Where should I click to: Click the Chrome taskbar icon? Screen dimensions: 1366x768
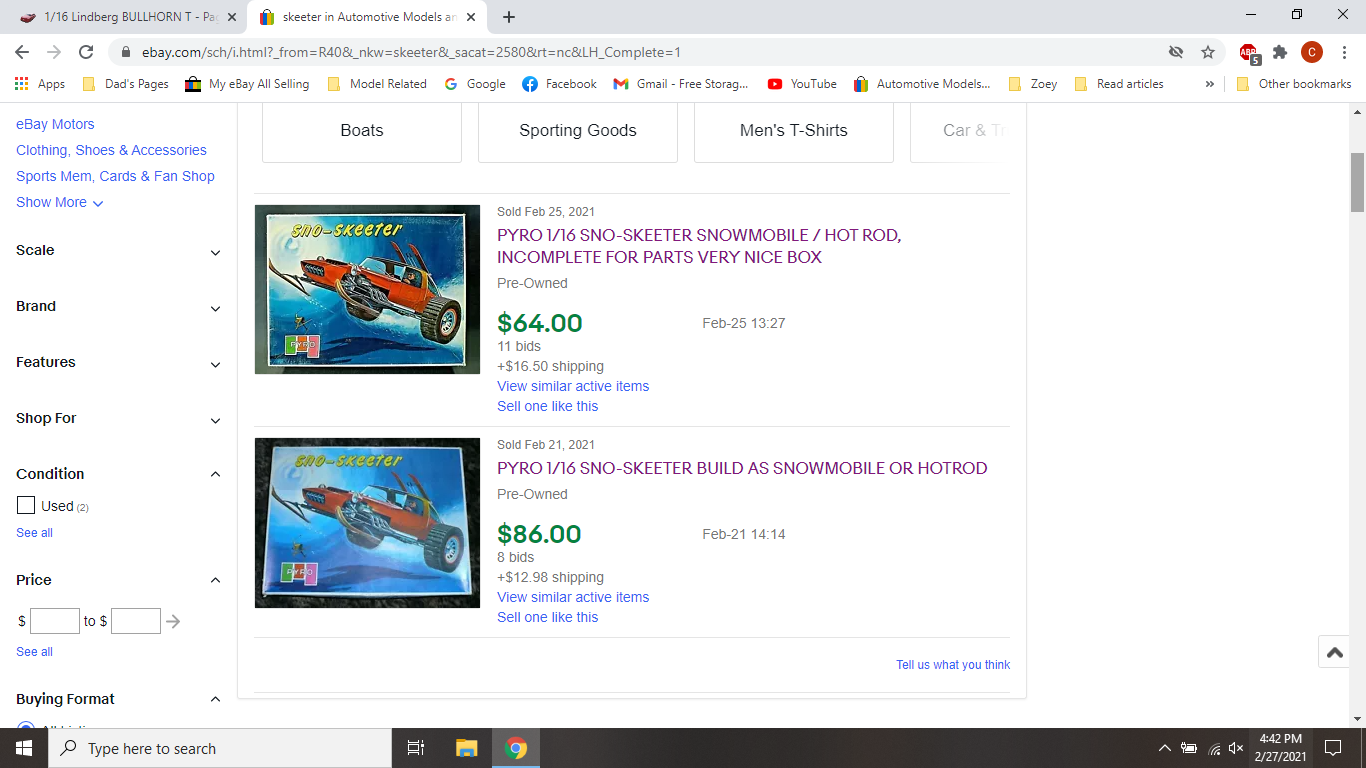pos(516,748)
